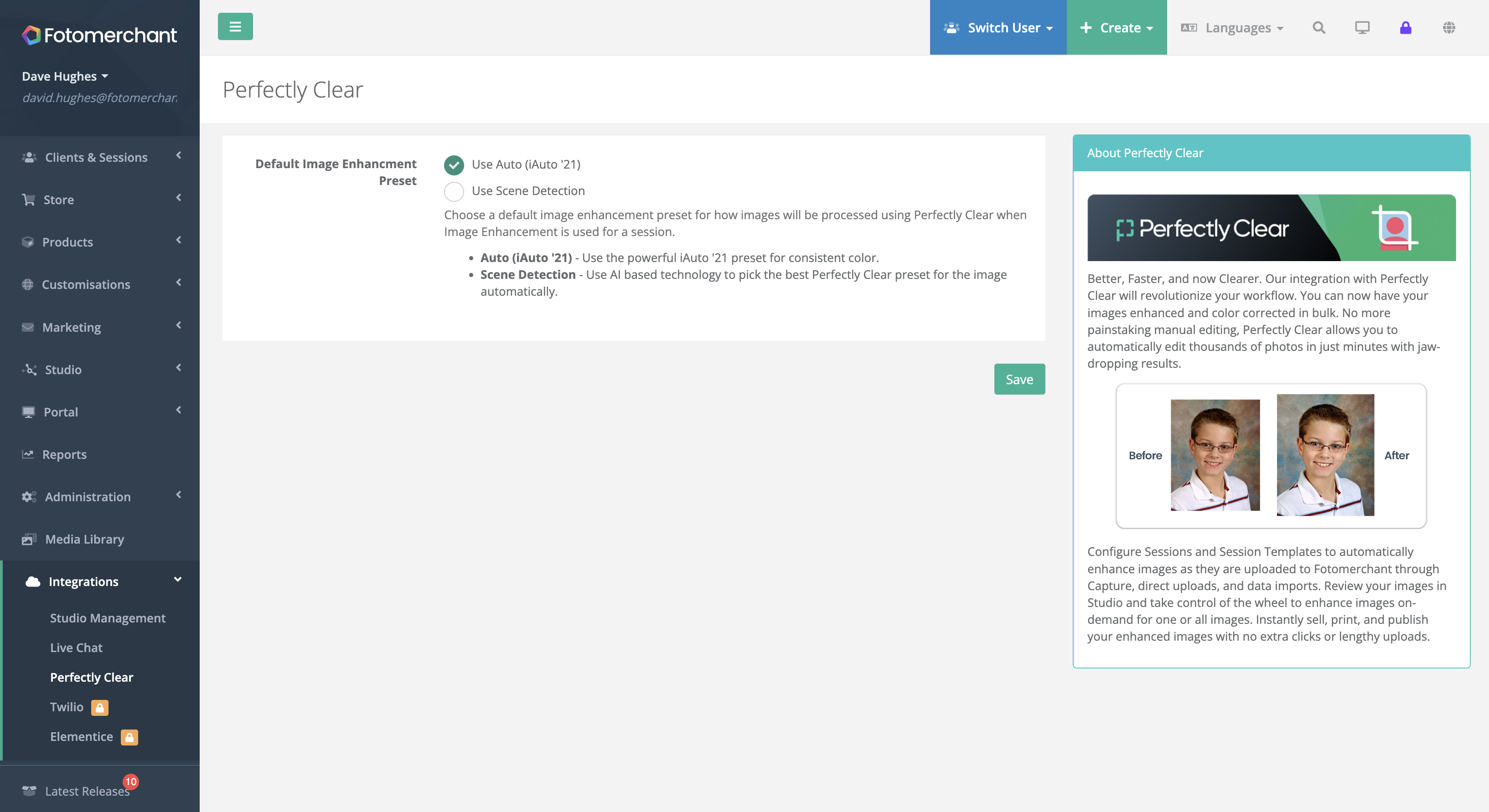Toggle the hamburger sidebar menu button
Screen dimensions: 1489x812
click(235, 26)
